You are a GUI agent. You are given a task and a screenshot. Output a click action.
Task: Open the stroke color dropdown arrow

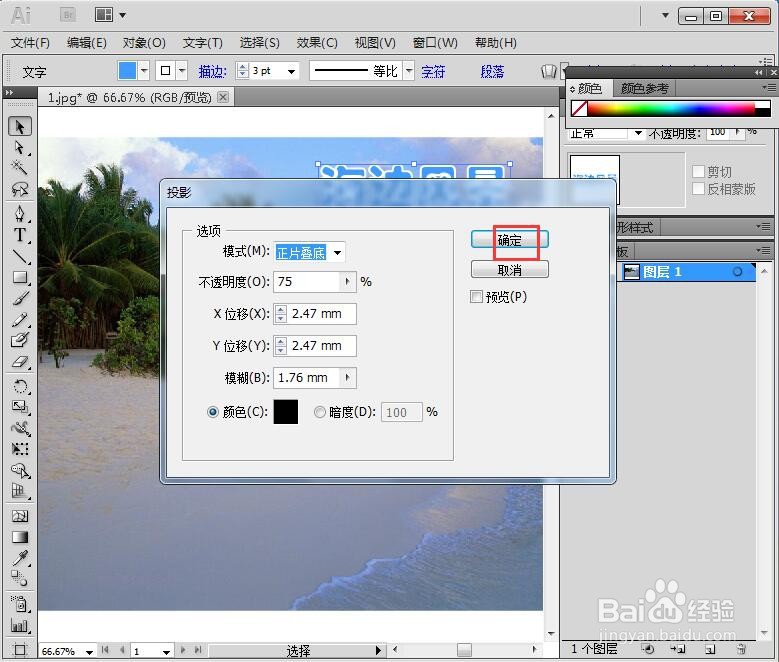[182, 71]
